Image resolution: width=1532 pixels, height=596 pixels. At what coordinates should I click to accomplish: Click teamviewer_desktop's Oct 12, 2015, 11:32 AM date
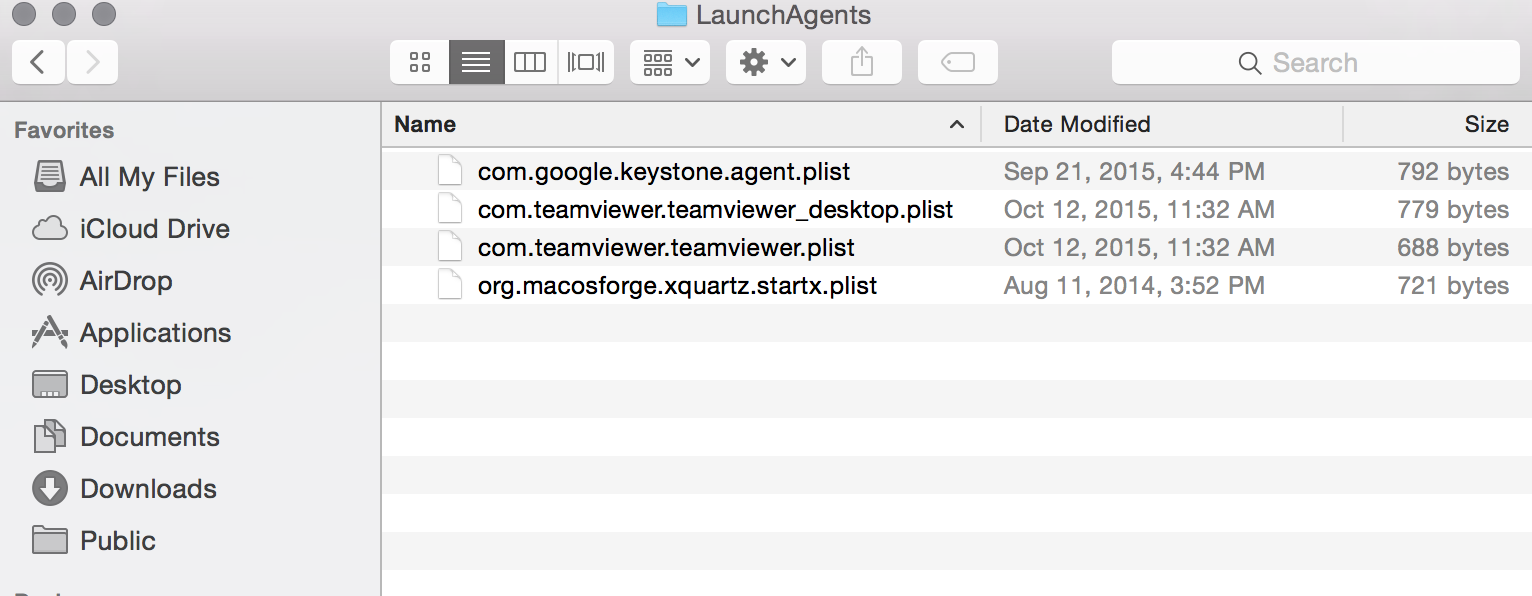[x=1139, y=210]
